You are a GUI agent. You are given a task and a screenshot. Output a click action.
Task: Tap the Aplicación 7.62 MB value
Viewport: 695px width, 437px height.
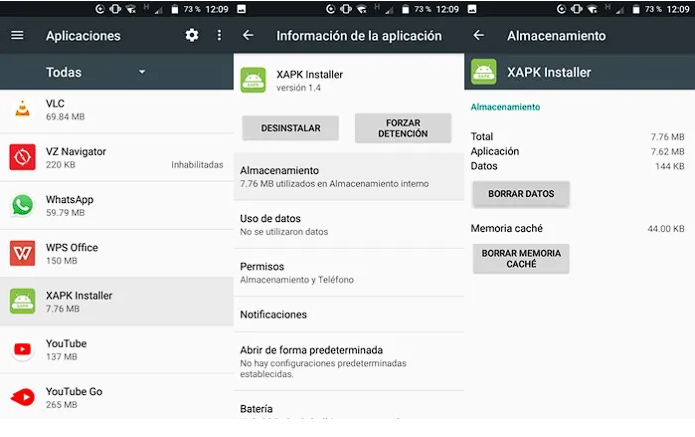pos(667,152)
